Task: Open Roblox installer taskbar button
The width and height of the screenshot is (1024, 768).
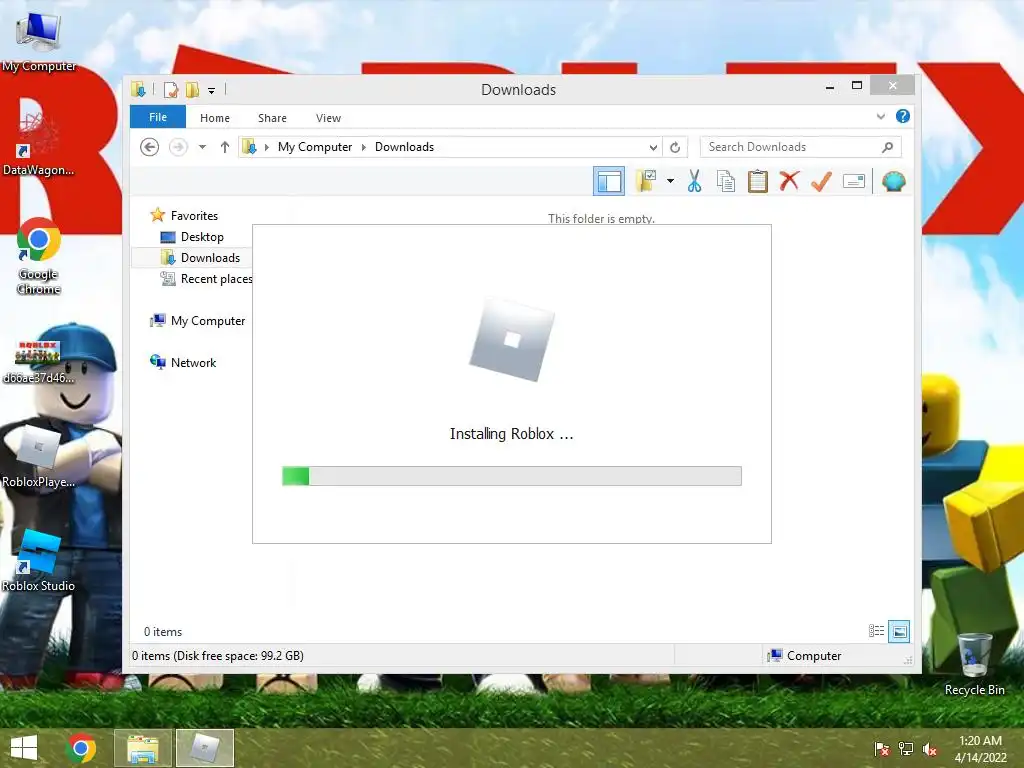Action: [x=204, y=748]
